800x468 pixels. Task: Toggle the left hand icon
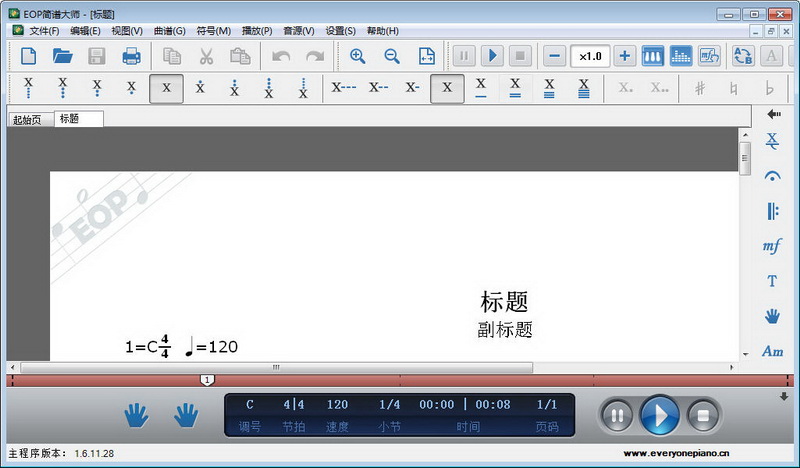click(x=137, y=415)
